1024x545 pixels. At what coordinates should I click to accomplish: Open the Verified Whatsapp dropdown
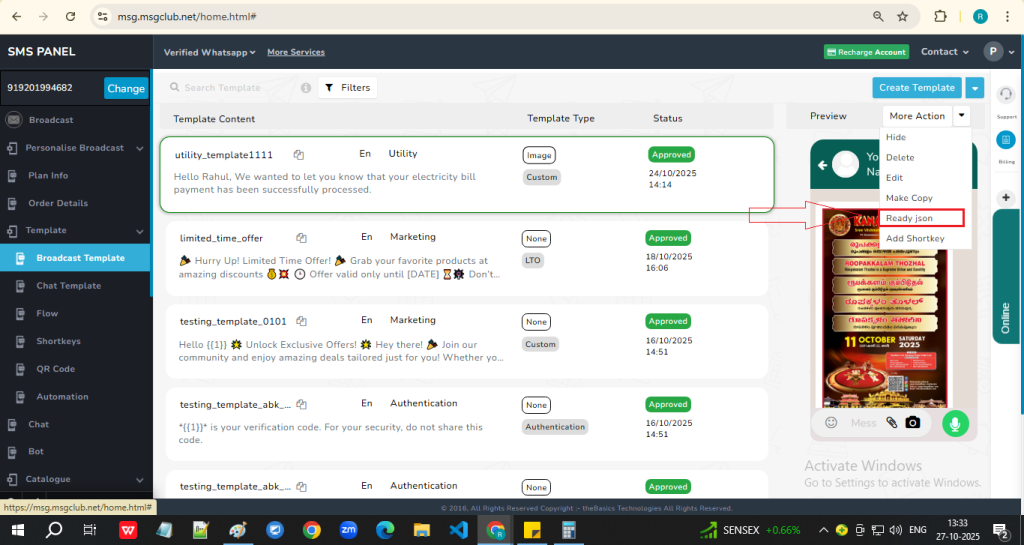click(210, 52)
